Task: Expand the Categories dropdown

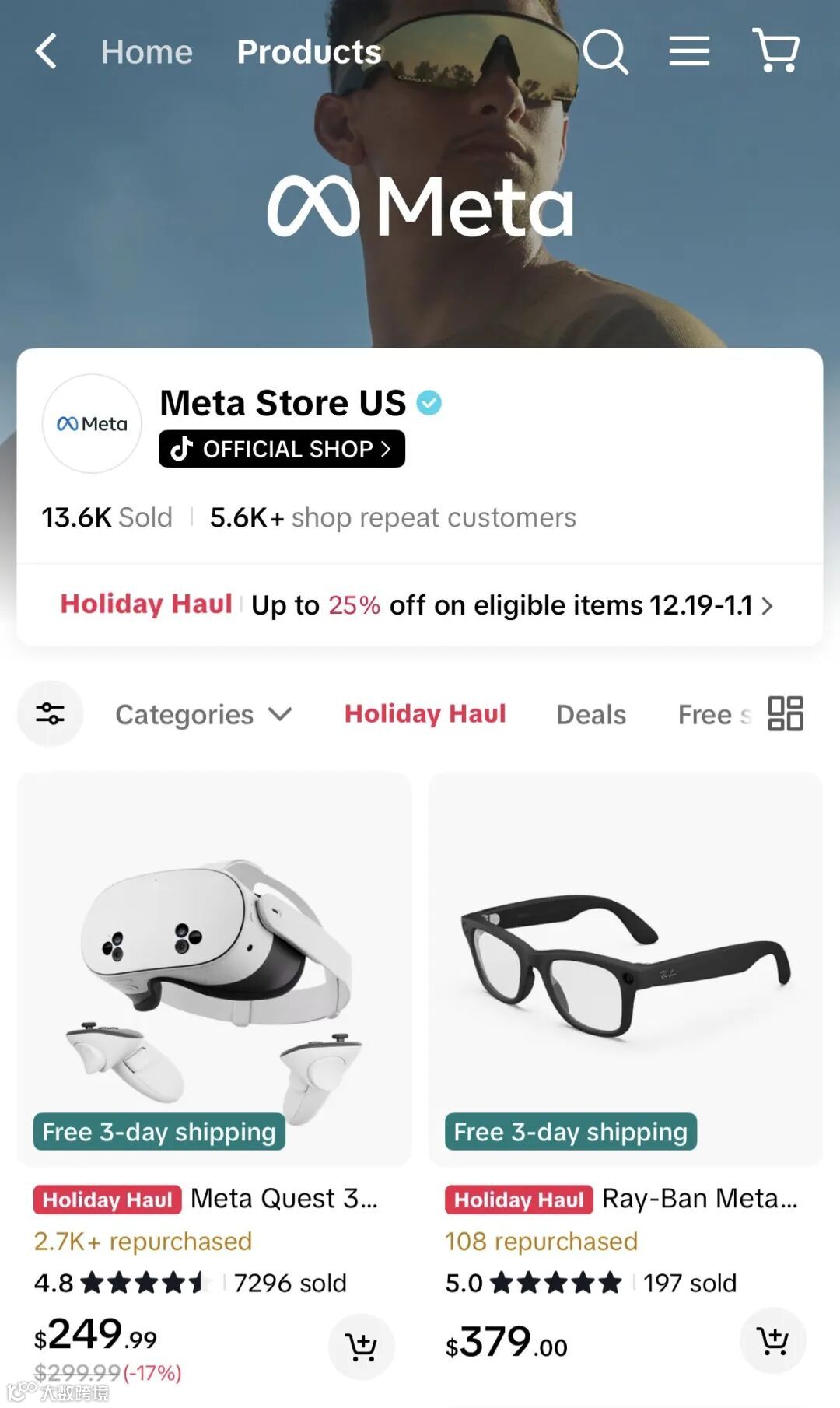Action: pyautogui.click(x=203, y=714)
